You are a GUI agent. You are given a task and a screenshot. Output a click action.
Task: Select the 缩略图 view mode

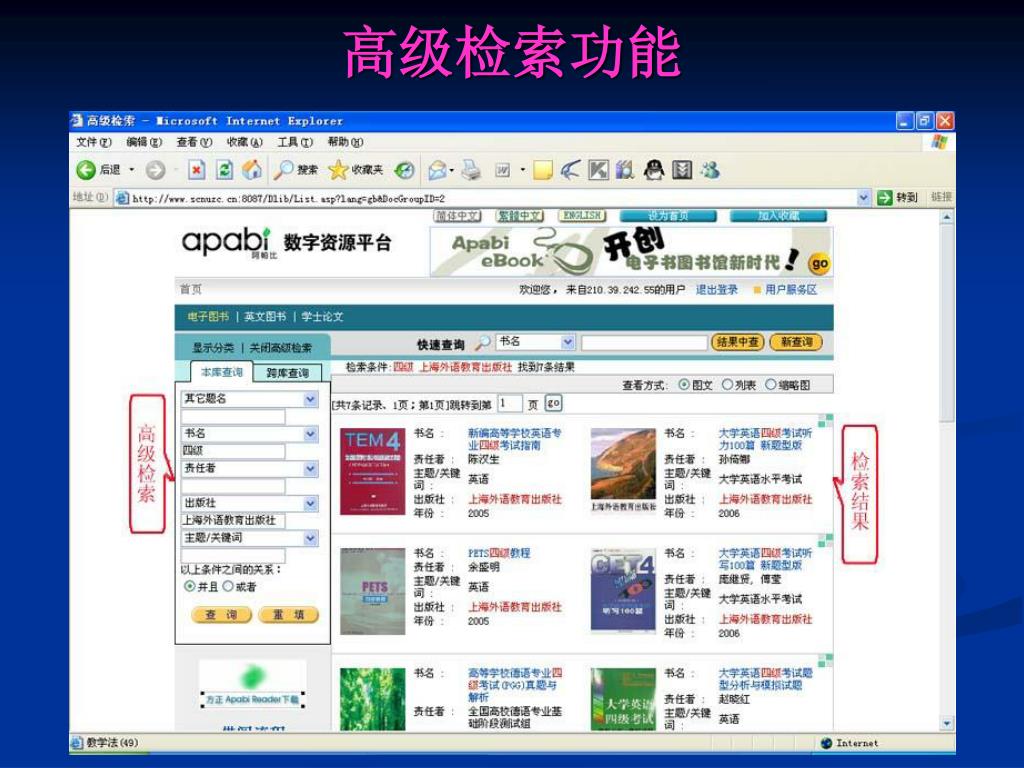[771, 385]
